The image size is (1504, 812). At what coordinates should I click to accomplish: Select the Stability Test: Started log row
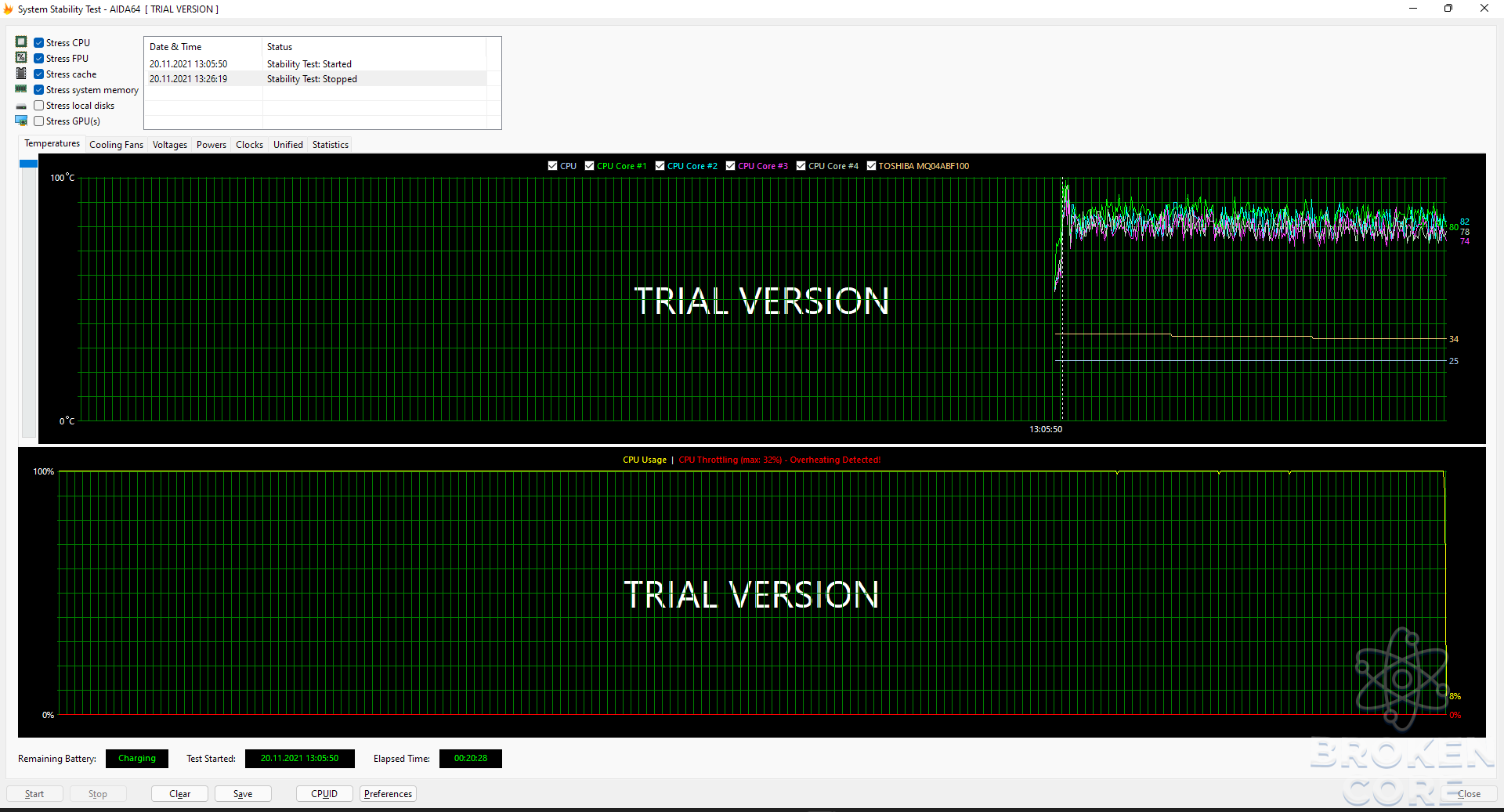(317, 64)
